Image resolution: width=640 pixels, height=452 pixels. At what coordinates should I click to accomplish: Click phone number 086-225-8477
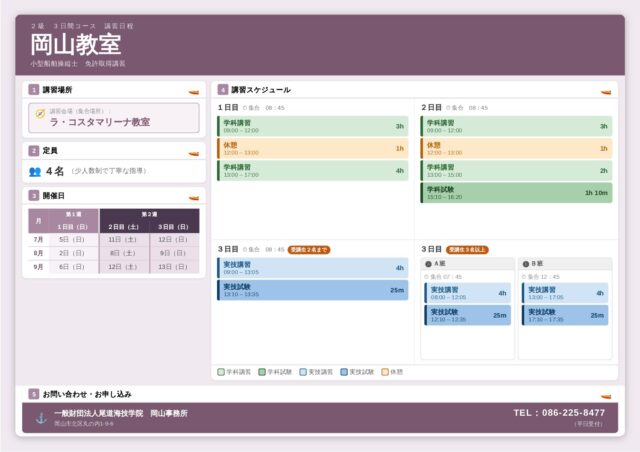(x=573, y=413)
